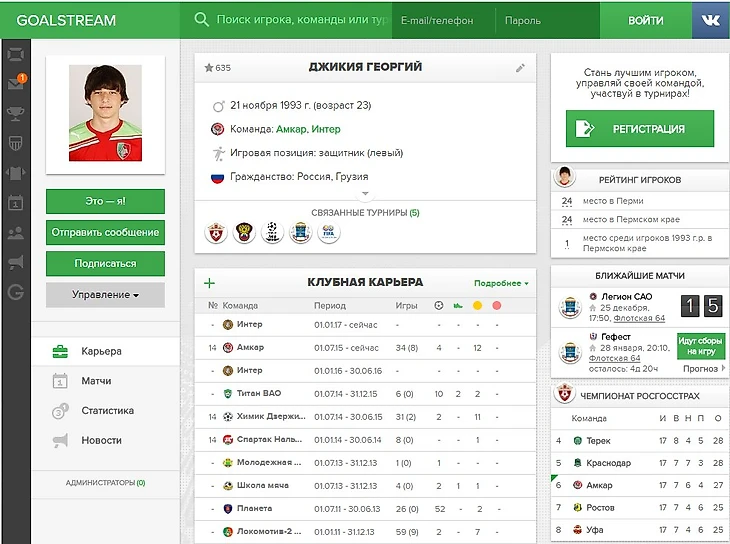Open first related tournament badge

click(216, 232)
